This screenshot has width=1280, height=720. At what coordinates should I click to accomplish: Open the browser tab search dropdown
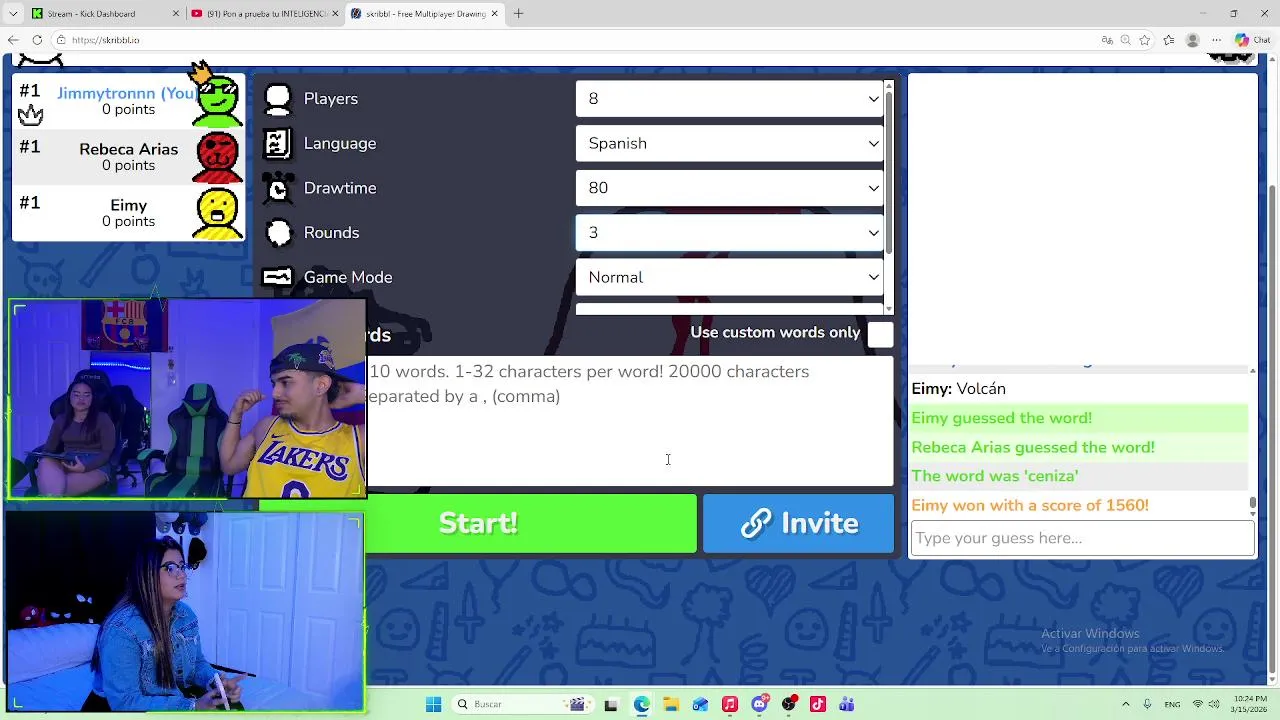coord(13,14)
